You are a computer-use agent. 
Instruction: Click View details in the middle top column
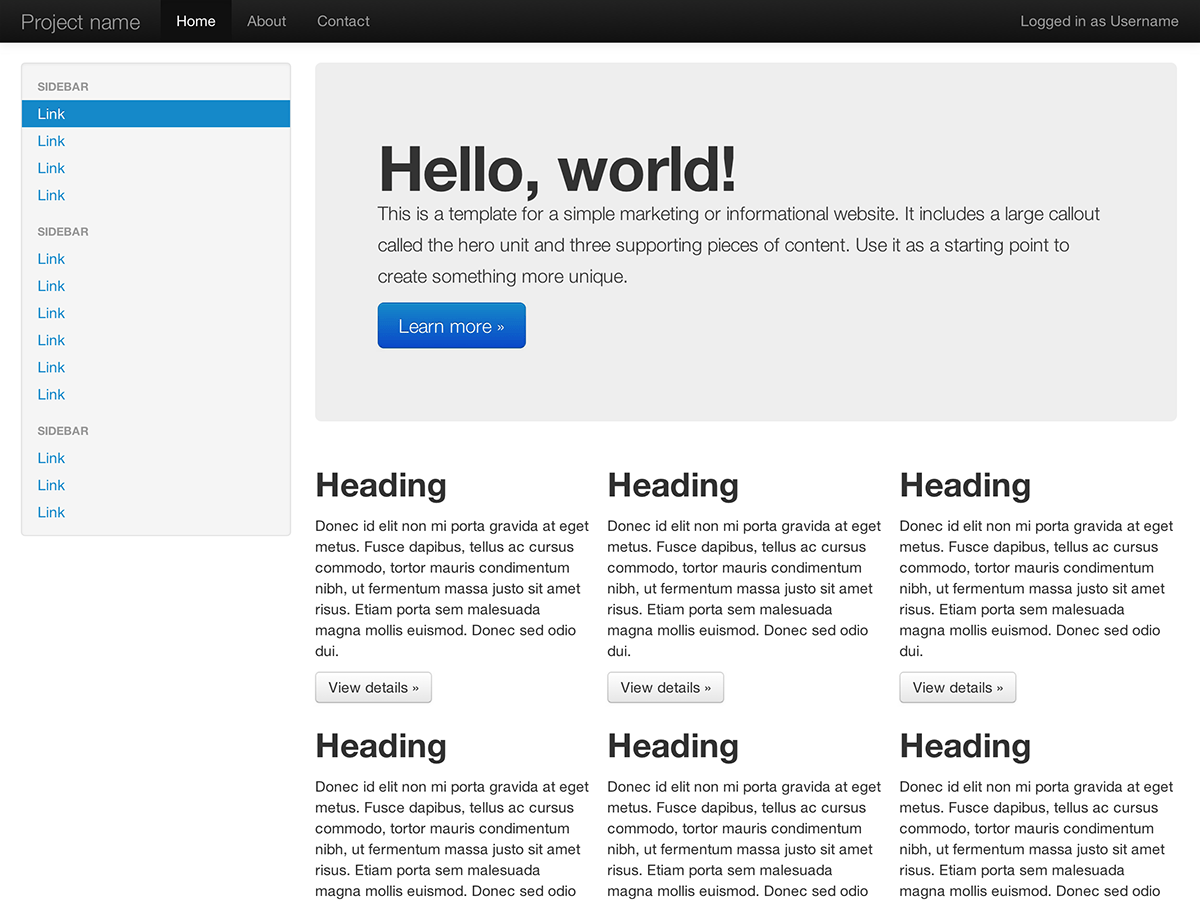point(665,687)
